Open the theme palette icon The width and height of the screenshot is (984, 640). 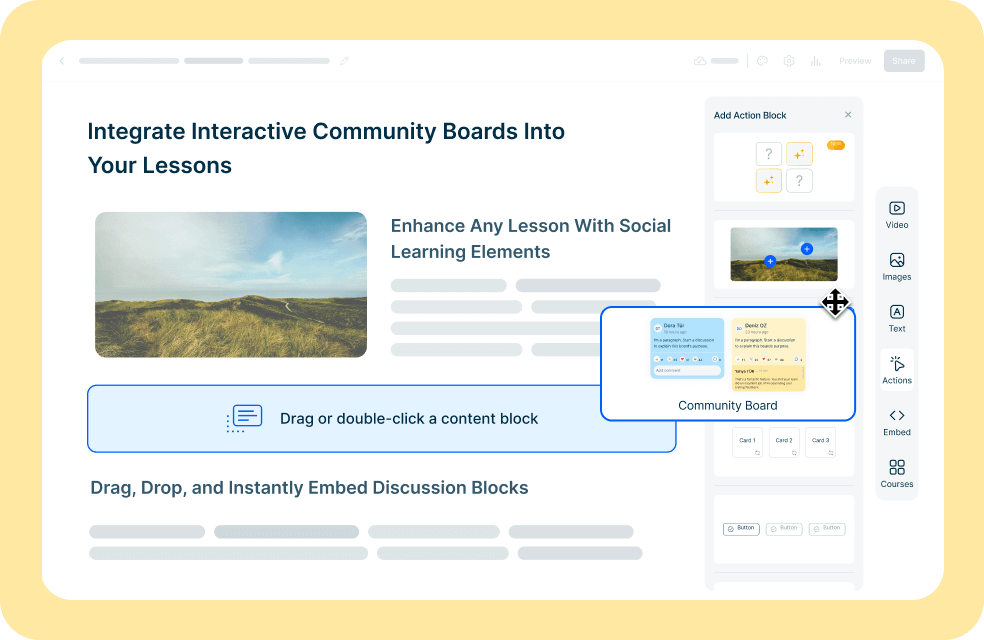[x=761, y=60]
